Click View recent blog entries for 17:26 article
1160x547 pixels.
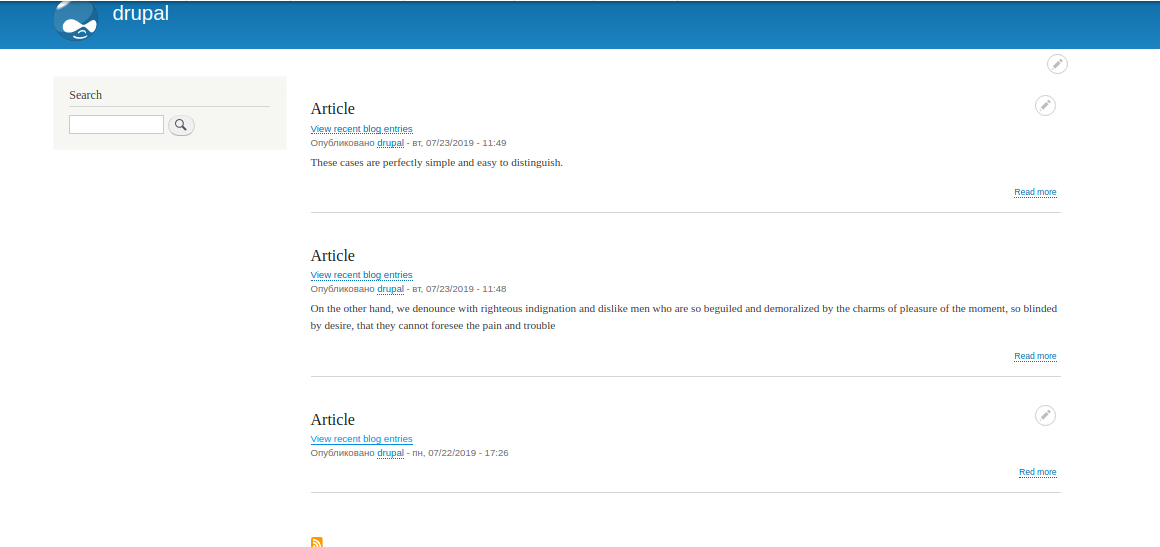coord(362,439)
